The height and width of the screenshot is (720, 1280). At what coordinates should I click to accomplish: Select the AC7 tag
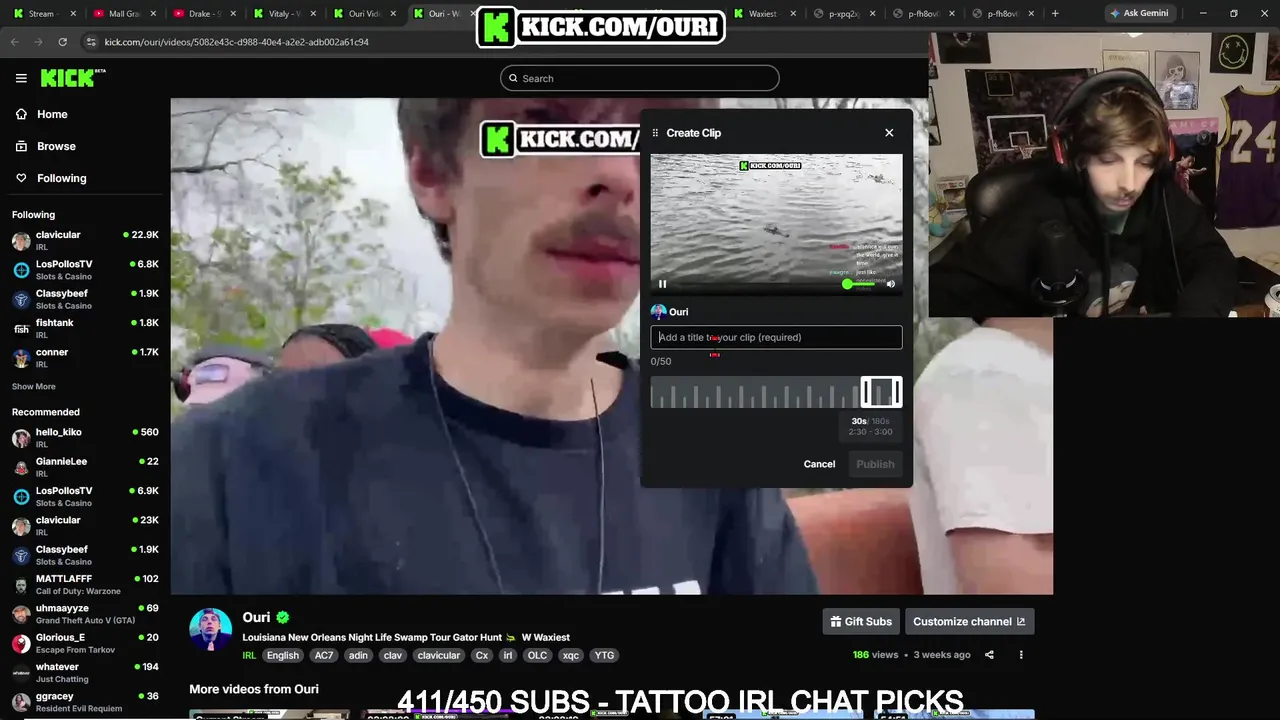[324, 656]
